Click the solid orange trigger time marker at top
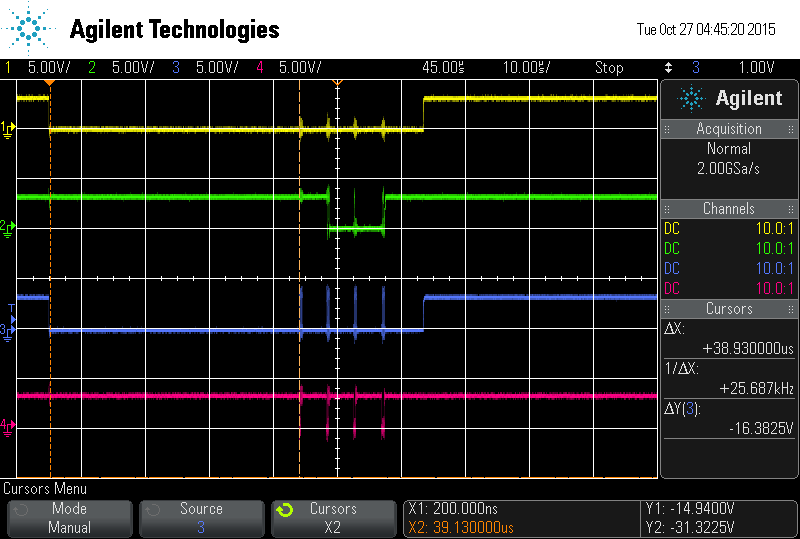Viewport: 800px width, 539px height. [x=49, y=82]
